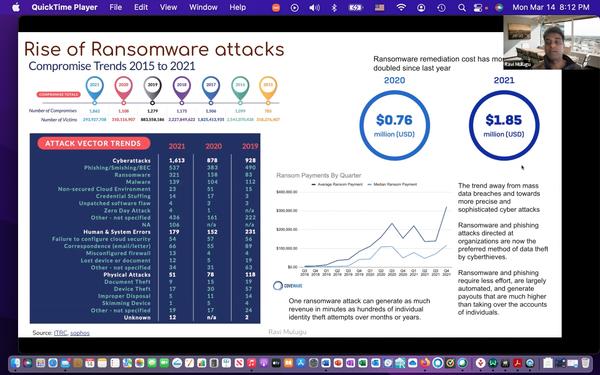
Task: Open FaceTime from the Dock
Action: [165, 363]
